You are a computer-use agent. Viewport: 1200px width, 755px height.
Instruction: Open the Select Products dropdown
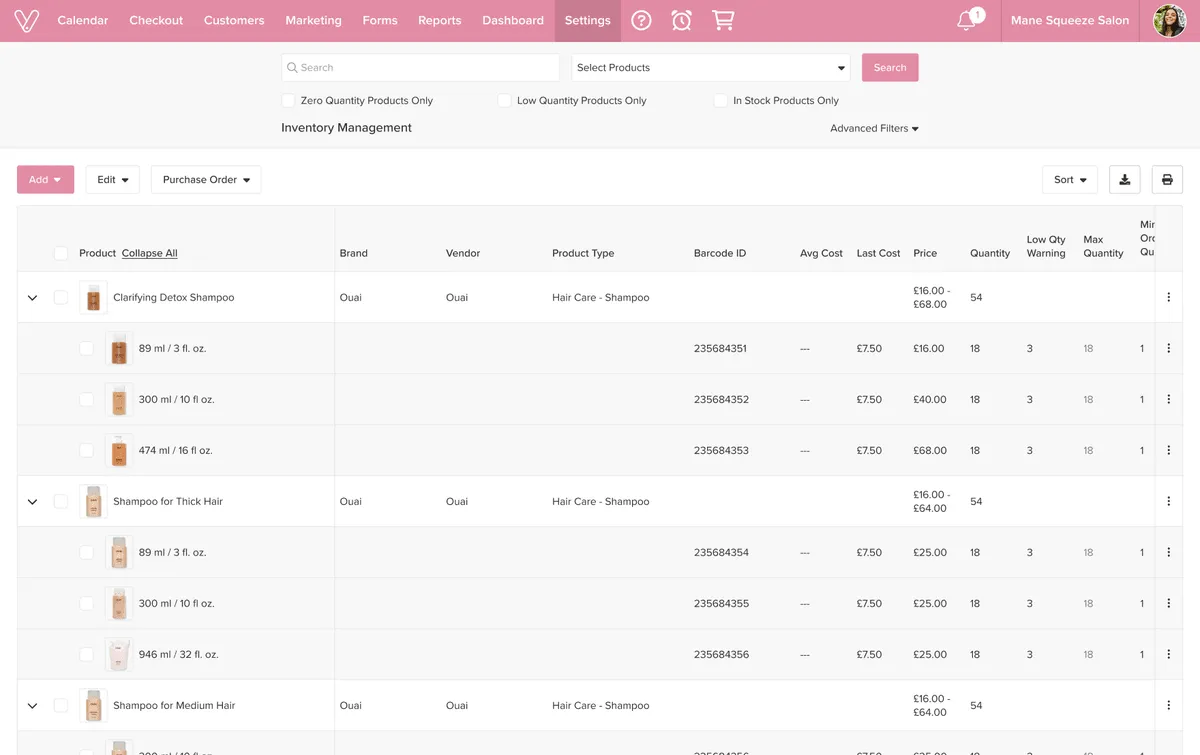(x=710, y=68)
